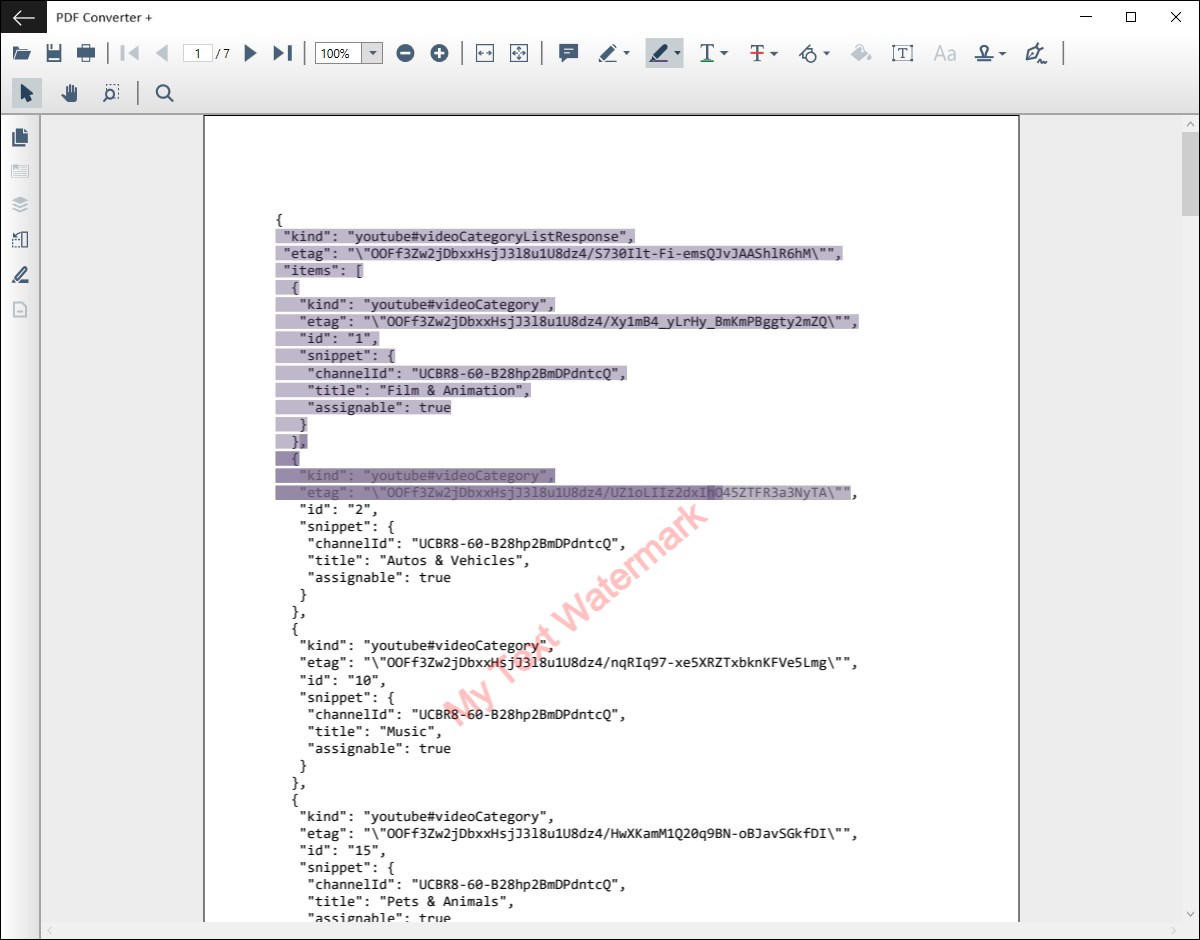Select the signature tool

(x=1036, y=53)
